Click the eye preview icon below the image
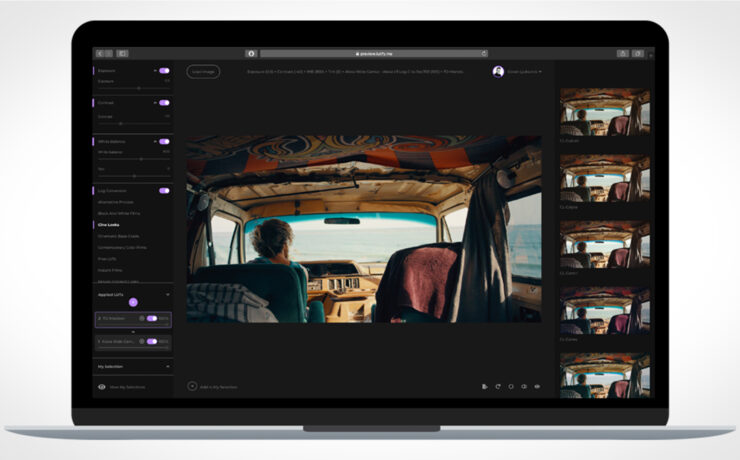740x460 pixels. (x=537, y=386)
